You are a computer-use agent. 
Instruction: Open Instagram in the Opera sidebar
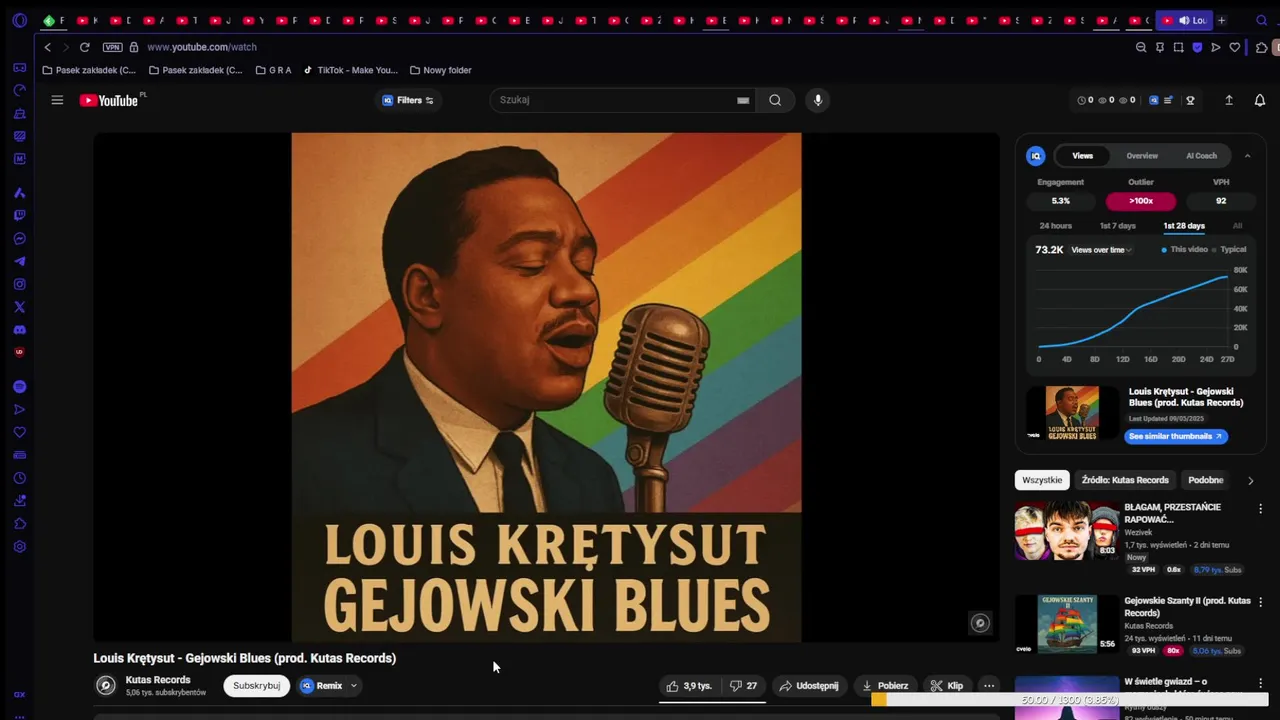(19, 284)
